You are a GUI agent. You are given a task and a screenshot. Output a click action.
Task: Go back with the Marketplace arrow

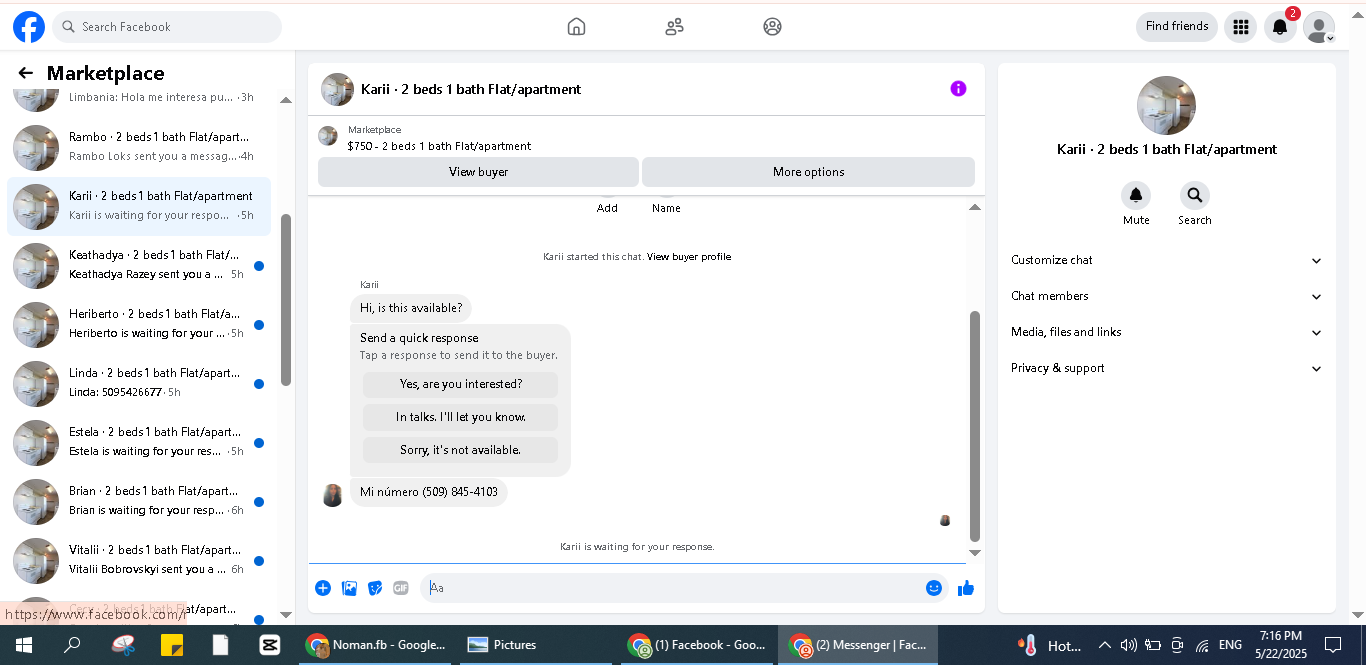click(26, 73)
